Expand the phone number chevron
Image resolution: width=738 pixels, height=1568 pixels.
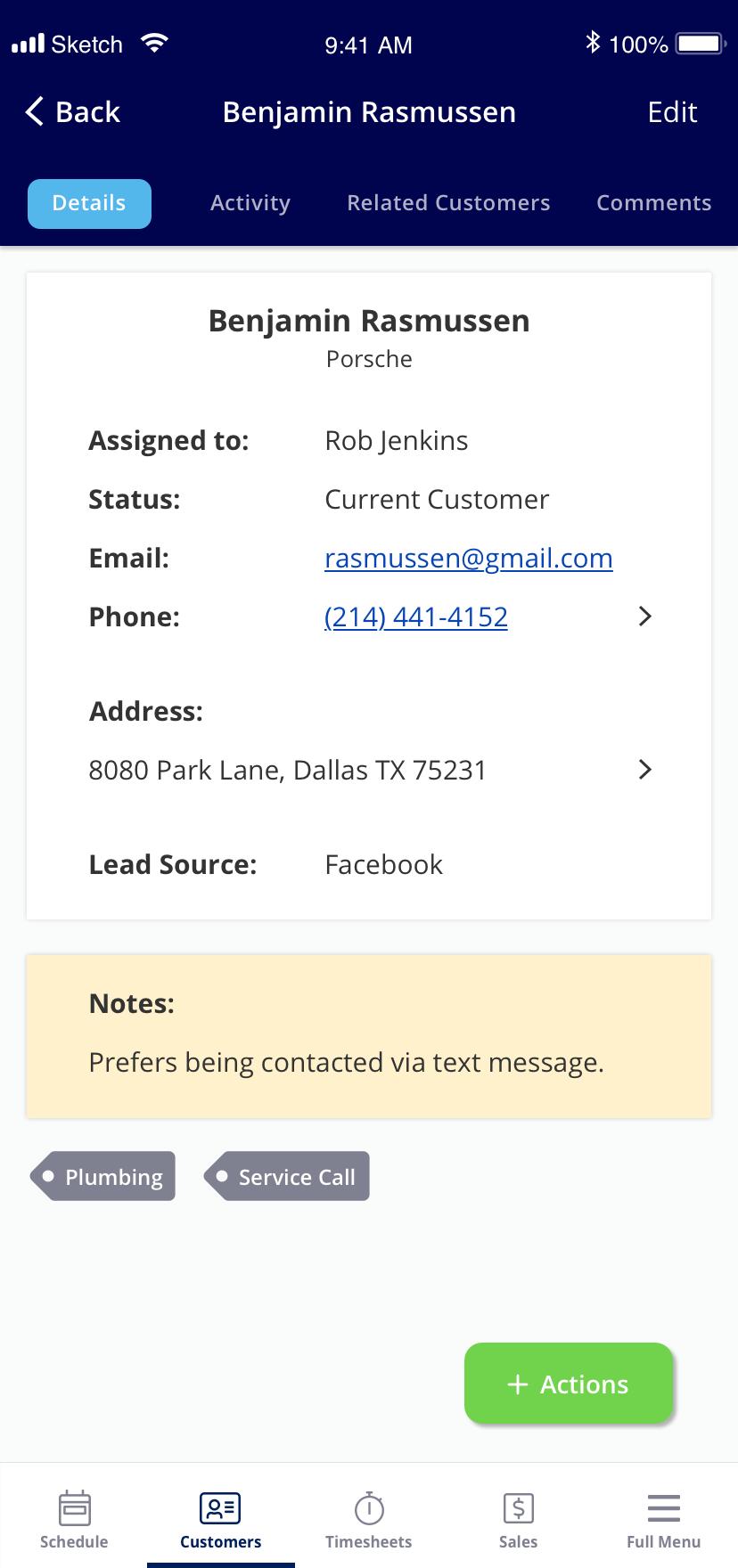645,617
